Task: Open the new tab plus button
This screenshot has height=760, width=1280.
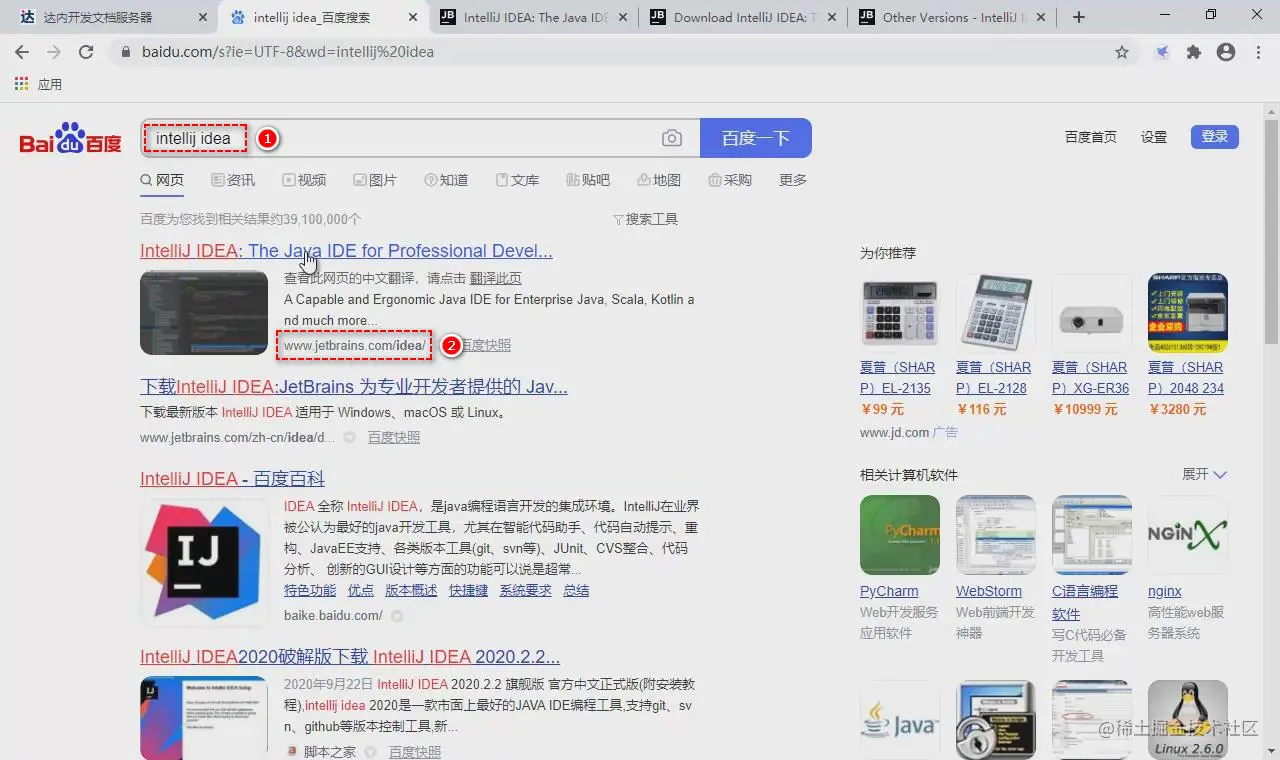Action: click(1078, 17)
